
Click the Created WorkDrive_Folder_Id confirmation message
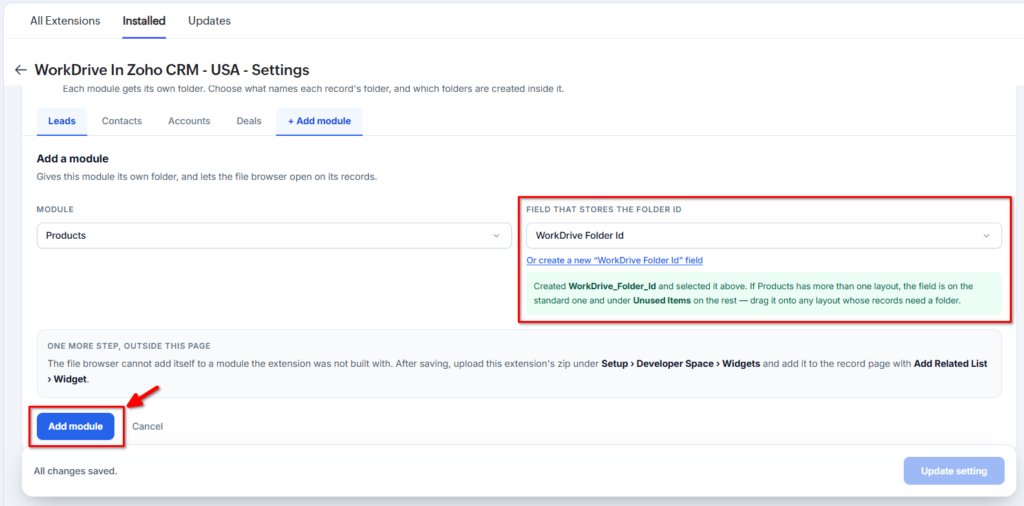tap(764, 294)
